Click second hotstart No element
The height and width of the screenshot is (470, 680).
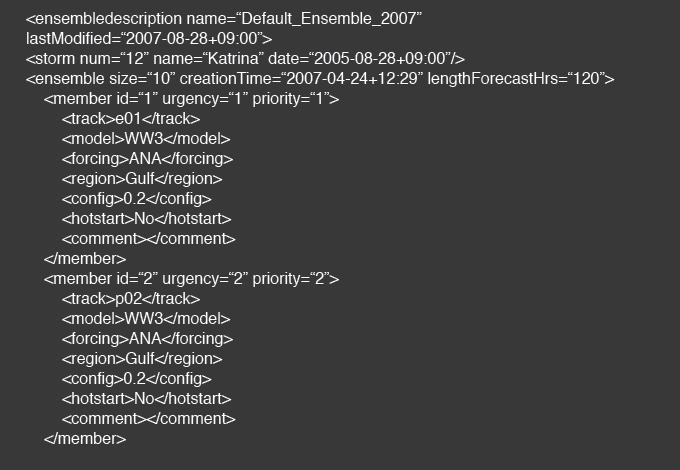click(147, 398)
